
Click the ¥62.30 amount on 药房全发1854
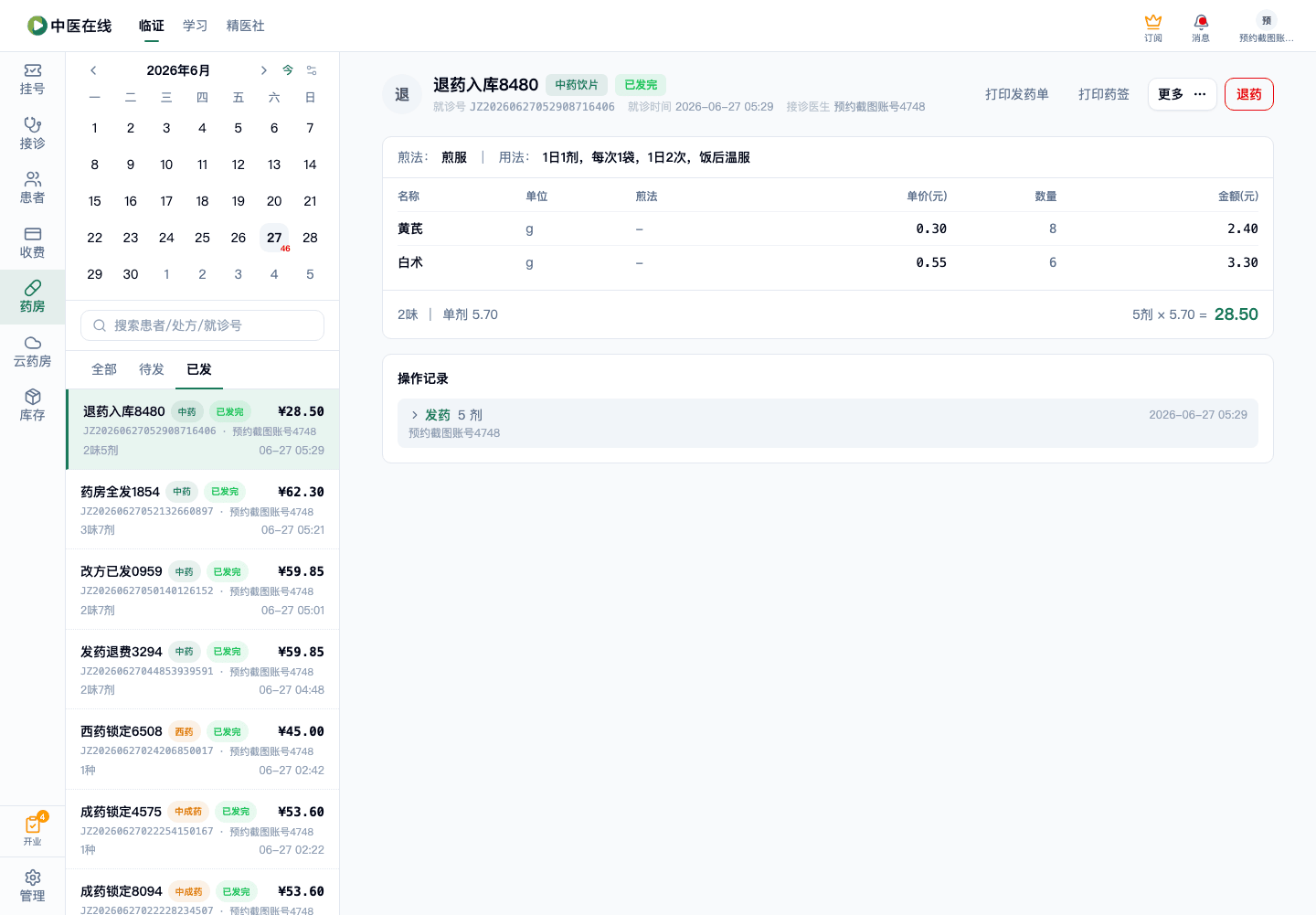[301, 492]
